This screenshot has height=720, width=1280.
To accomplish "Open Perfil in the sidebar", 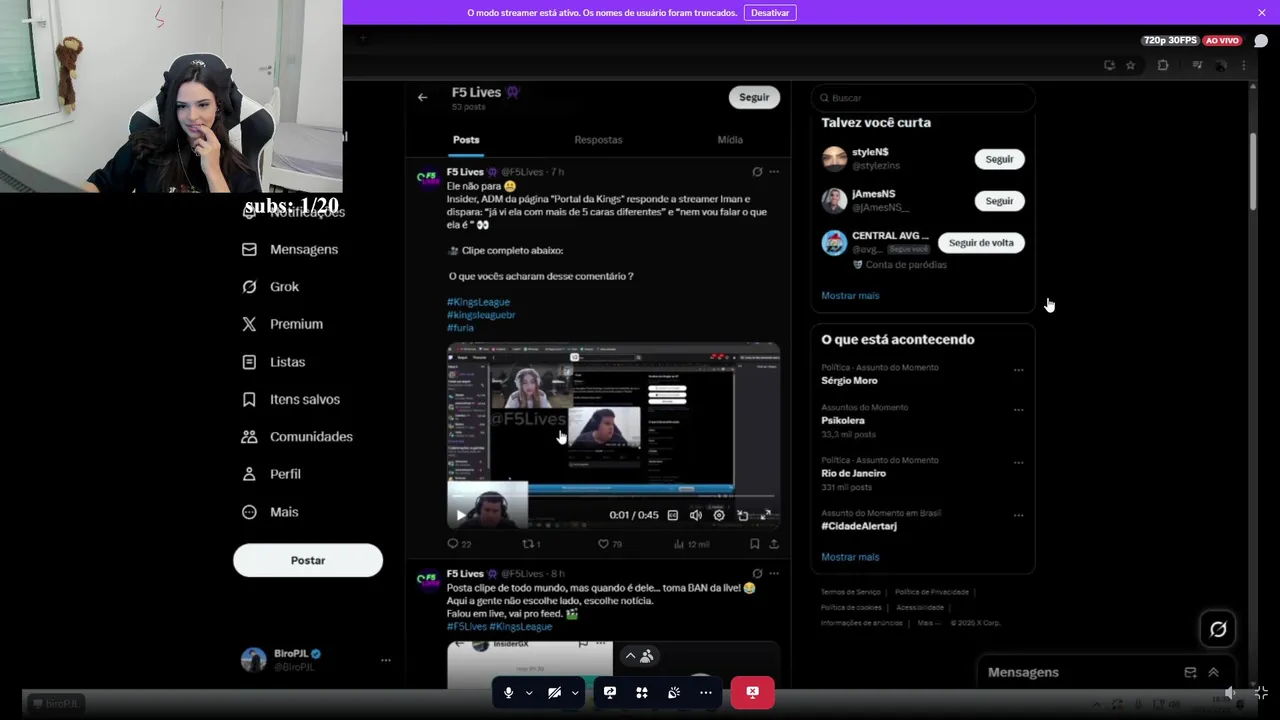I will 271,474.
